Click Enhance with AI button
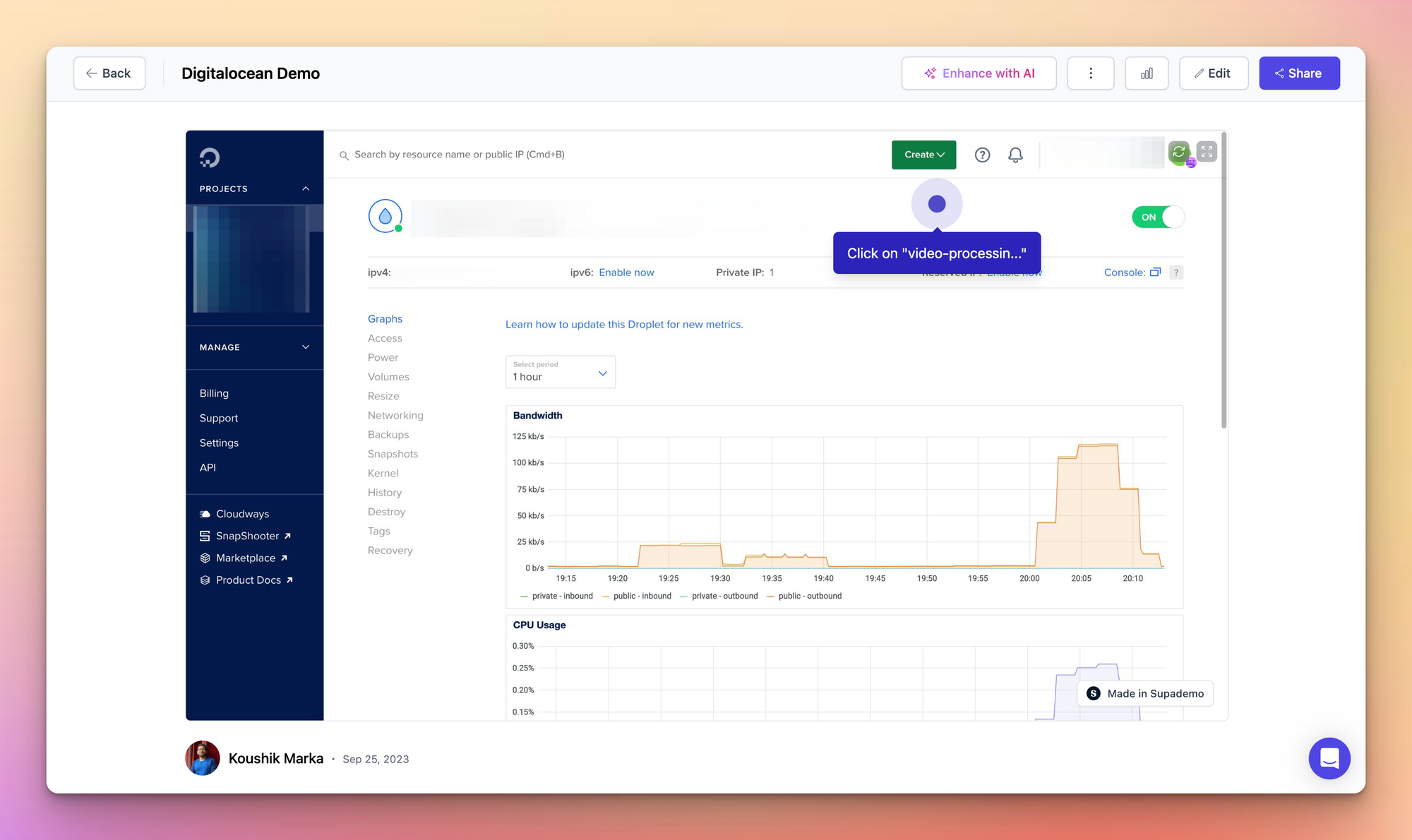 [979, 73]
